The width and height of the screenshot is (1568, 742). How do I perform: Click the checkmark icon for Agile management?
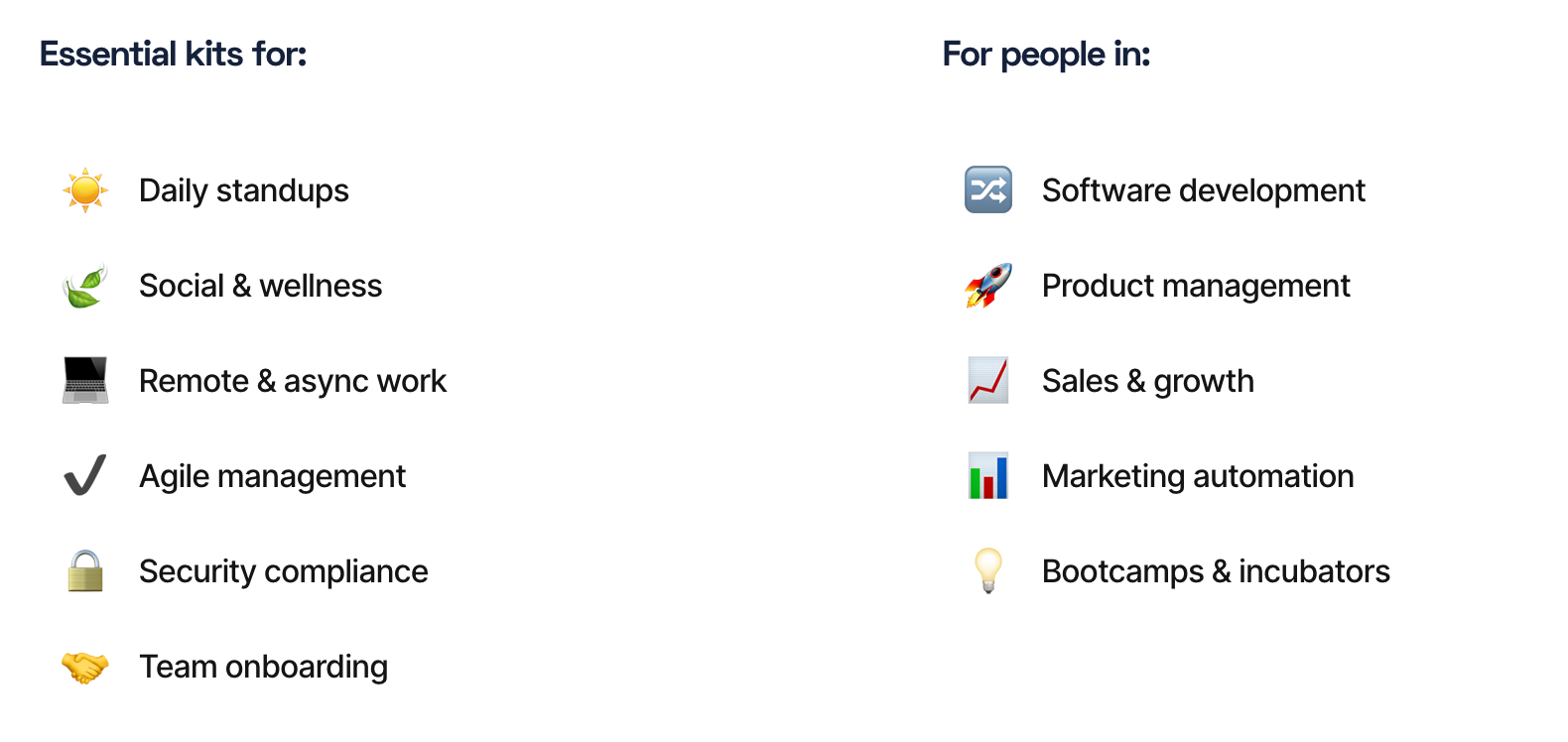[x=85, y=475]
